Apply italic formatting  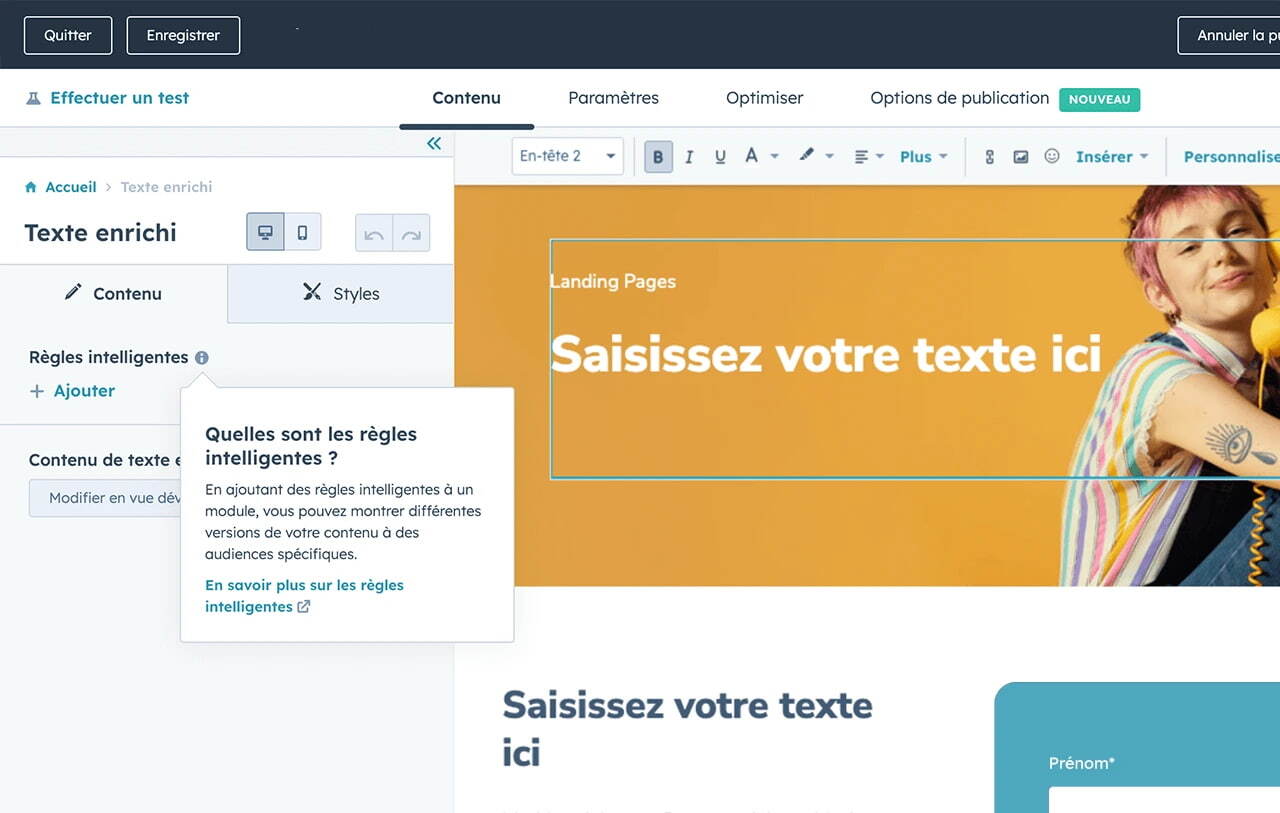click(689, 156)
